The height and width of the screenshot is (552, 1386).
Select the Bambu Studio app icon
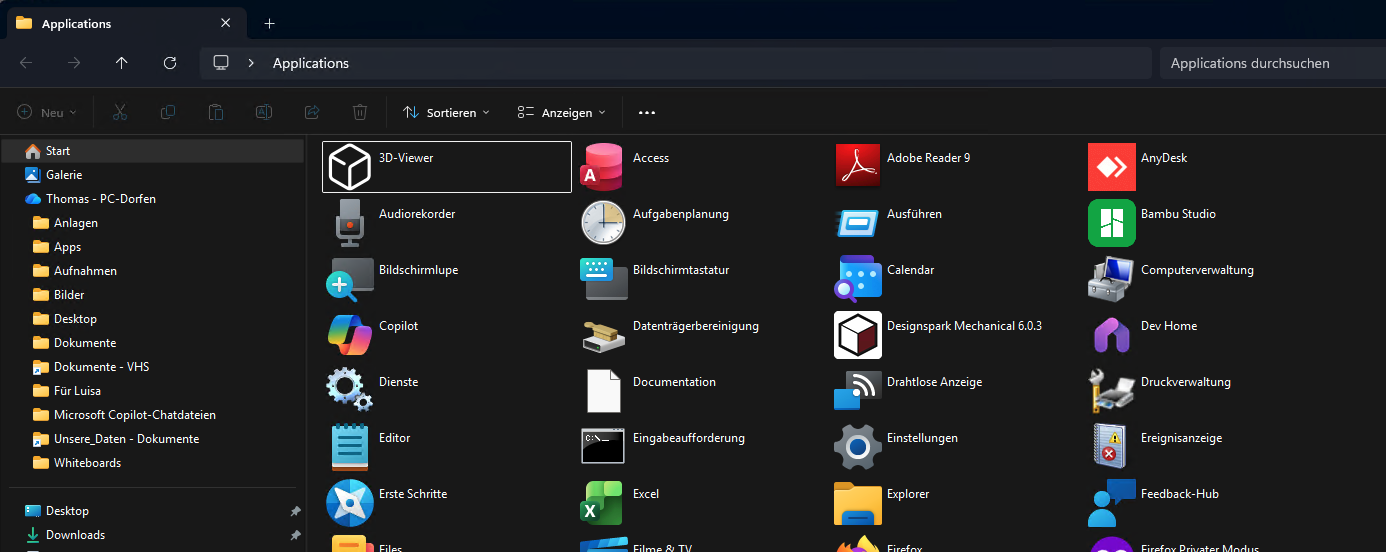pyautogui.click(x=1111, y=222)
